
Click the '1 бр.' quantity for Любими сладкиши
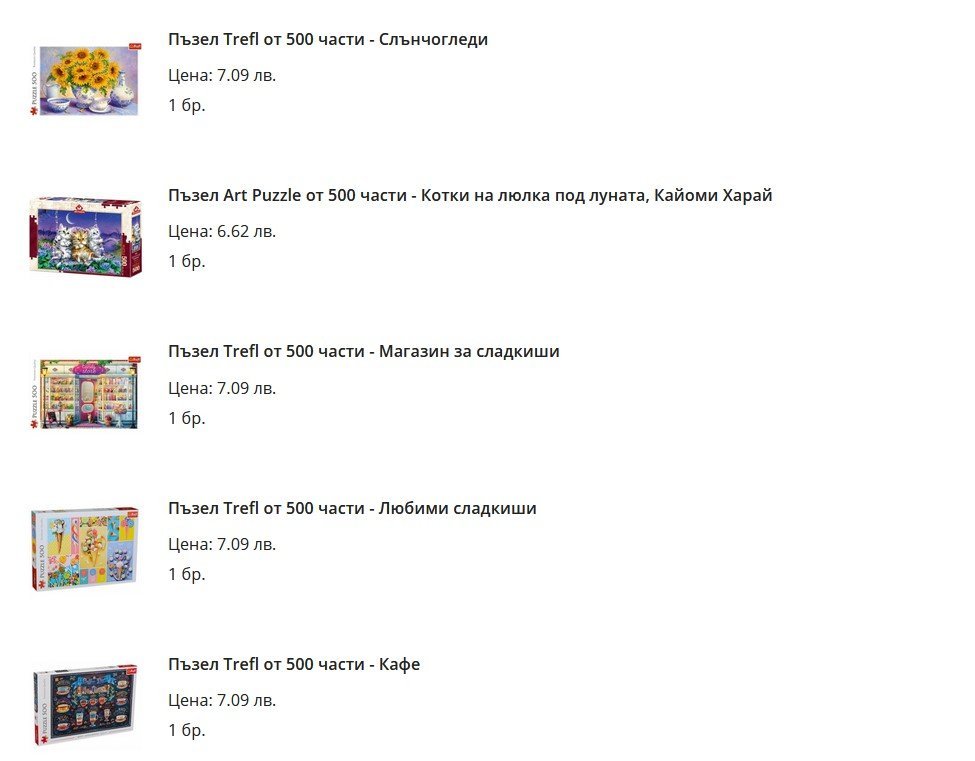(187, 574)
